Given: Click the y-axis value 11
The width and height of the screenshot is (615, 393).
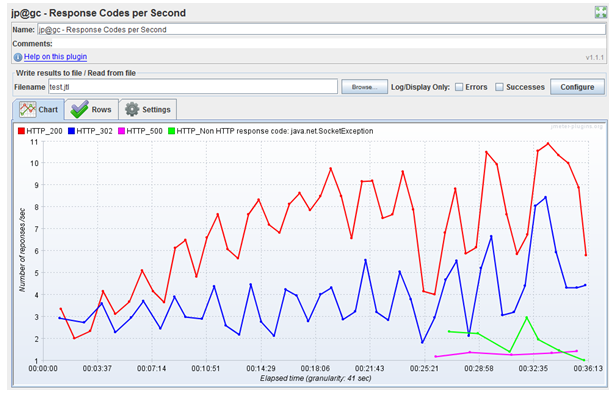Looking at the screenshot, I should point(34,142).
